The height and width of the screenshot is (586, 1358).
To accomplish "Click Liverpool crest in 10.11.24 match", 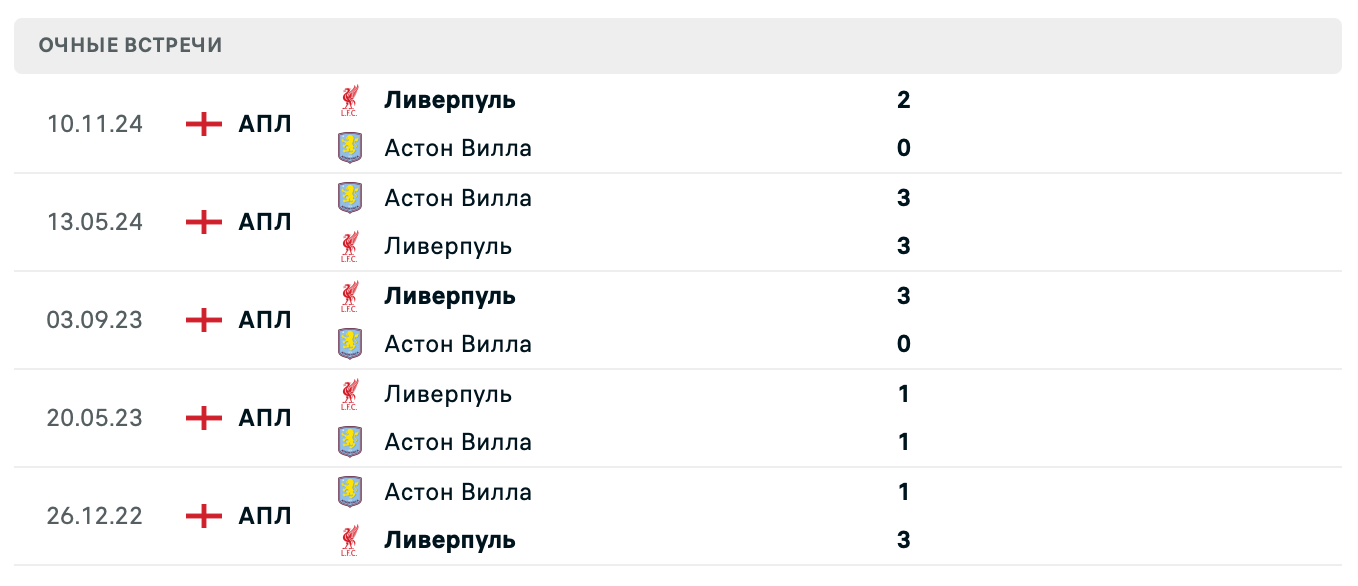I will tap(349, 100).
